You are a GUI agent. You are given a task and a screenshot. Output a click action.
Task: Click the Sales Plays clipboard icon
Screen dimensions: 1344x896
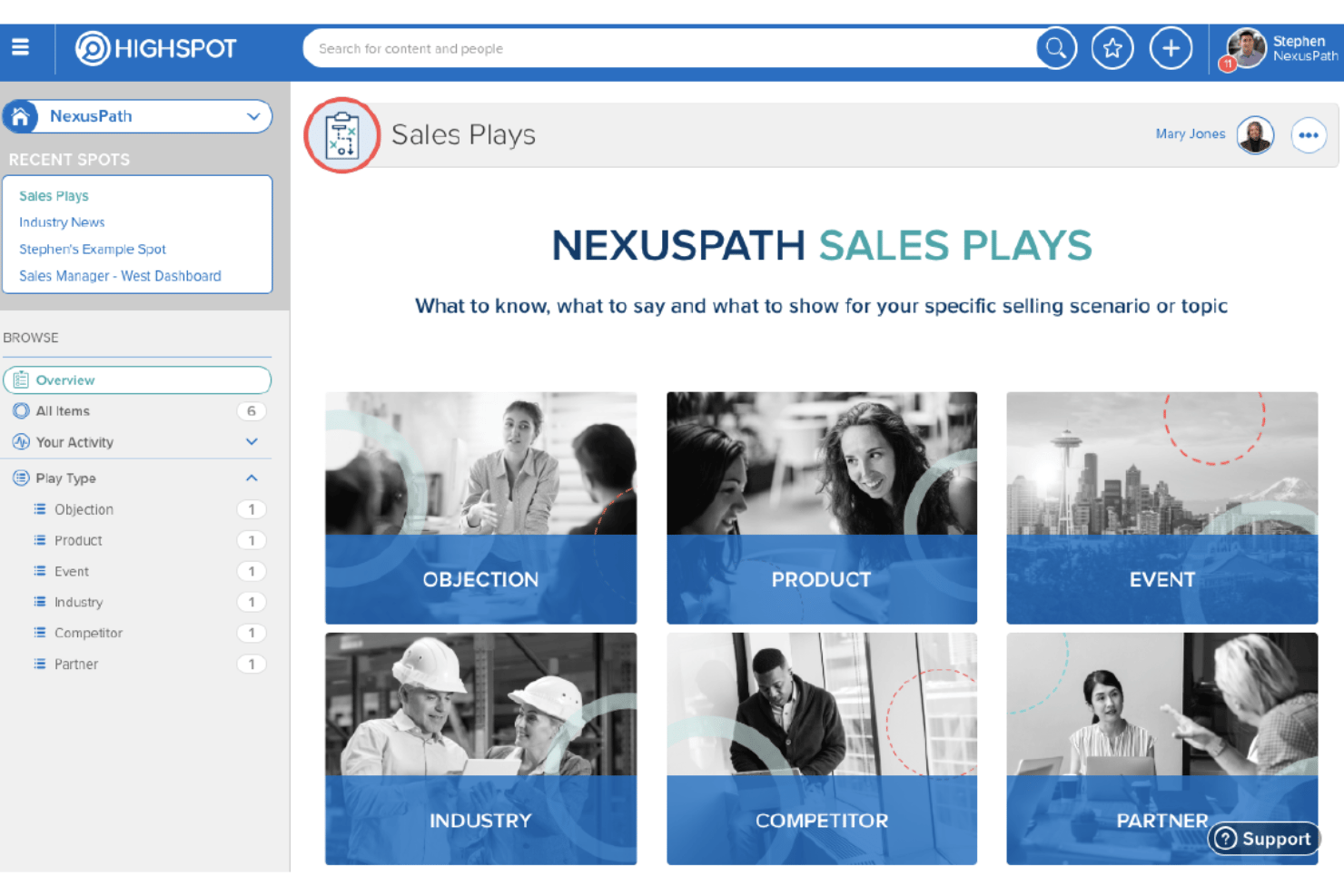point(342,135)
